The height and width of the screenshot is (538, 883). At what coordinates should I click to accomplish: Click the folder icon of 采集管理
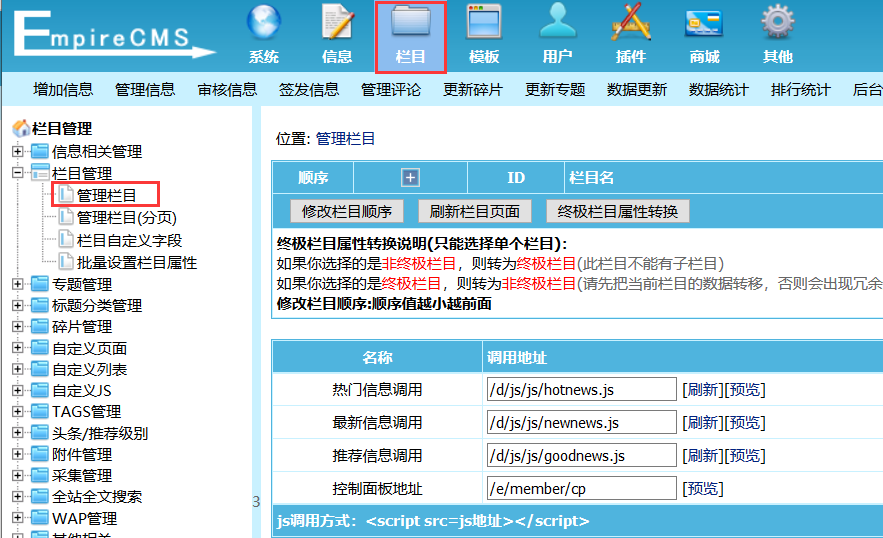39,475
